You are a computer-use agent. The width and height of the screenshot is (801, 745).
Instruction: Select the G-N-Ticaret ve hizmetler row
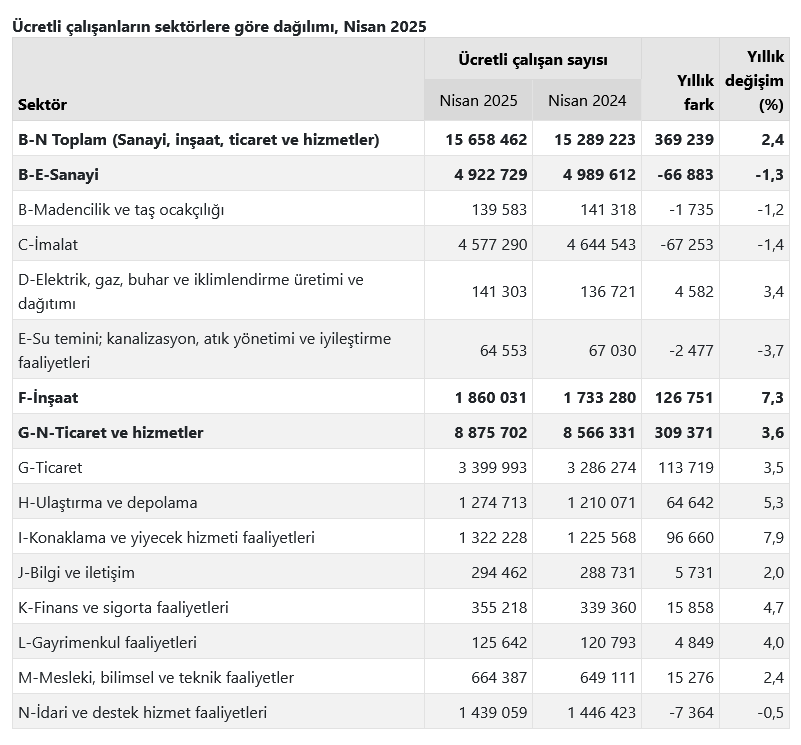coord(400,432)
